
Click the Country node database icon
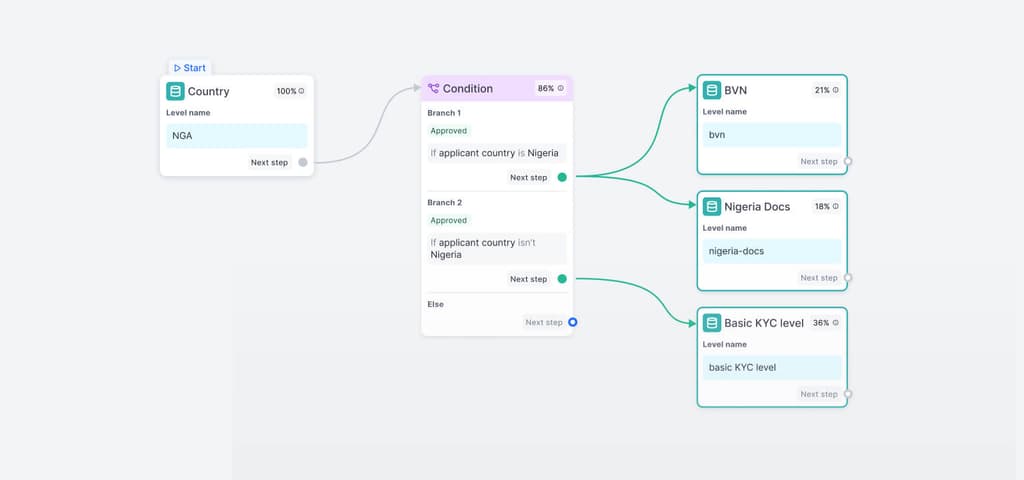(175, 91)
